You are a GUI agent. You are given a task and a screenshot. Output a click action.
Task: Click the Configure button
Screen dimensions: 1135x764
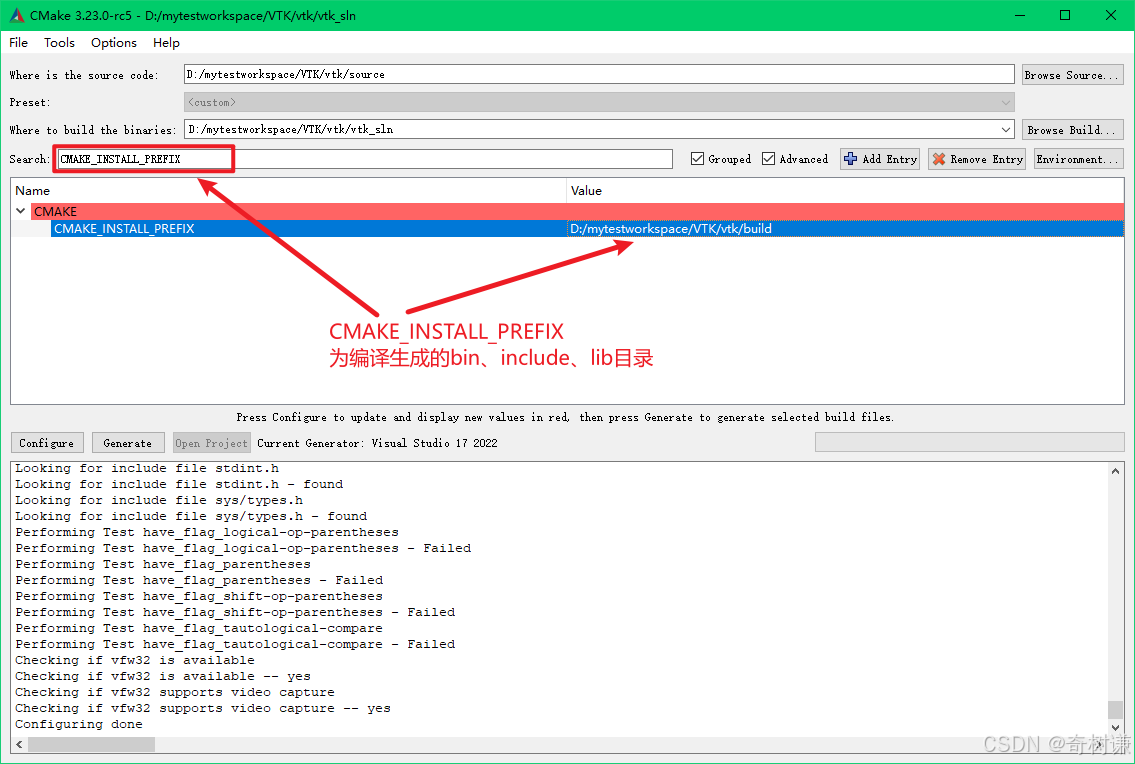point(47,442)
